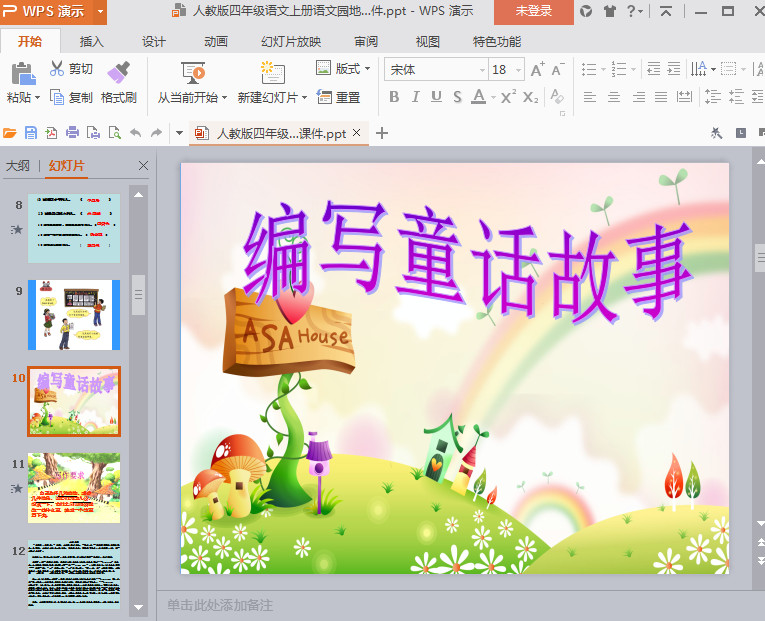Start slideshow with 从当前开始 icon
Viewport: 765px width, 621px height.
(x=193, y=73)
